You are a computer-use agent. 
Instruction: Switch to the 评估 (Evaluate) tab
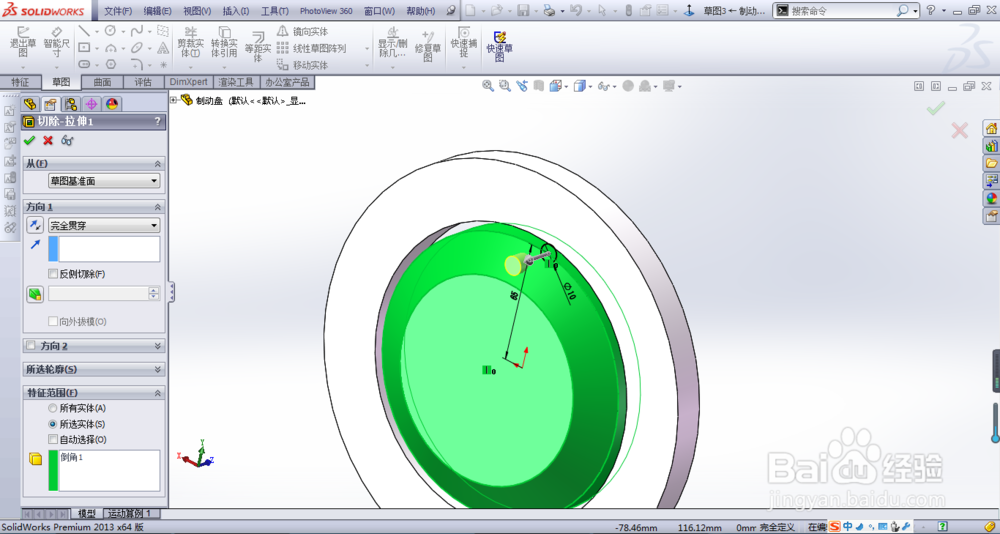pyautogui.click(x=143, y=82)
